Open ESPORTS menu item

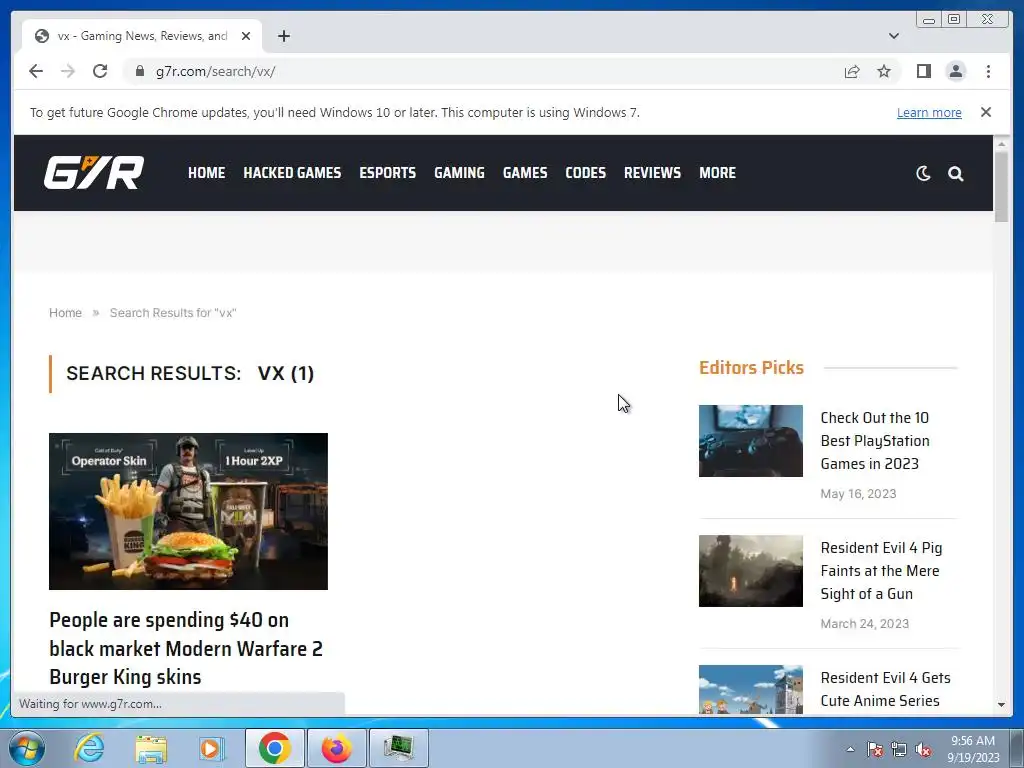tap(387, 173)
